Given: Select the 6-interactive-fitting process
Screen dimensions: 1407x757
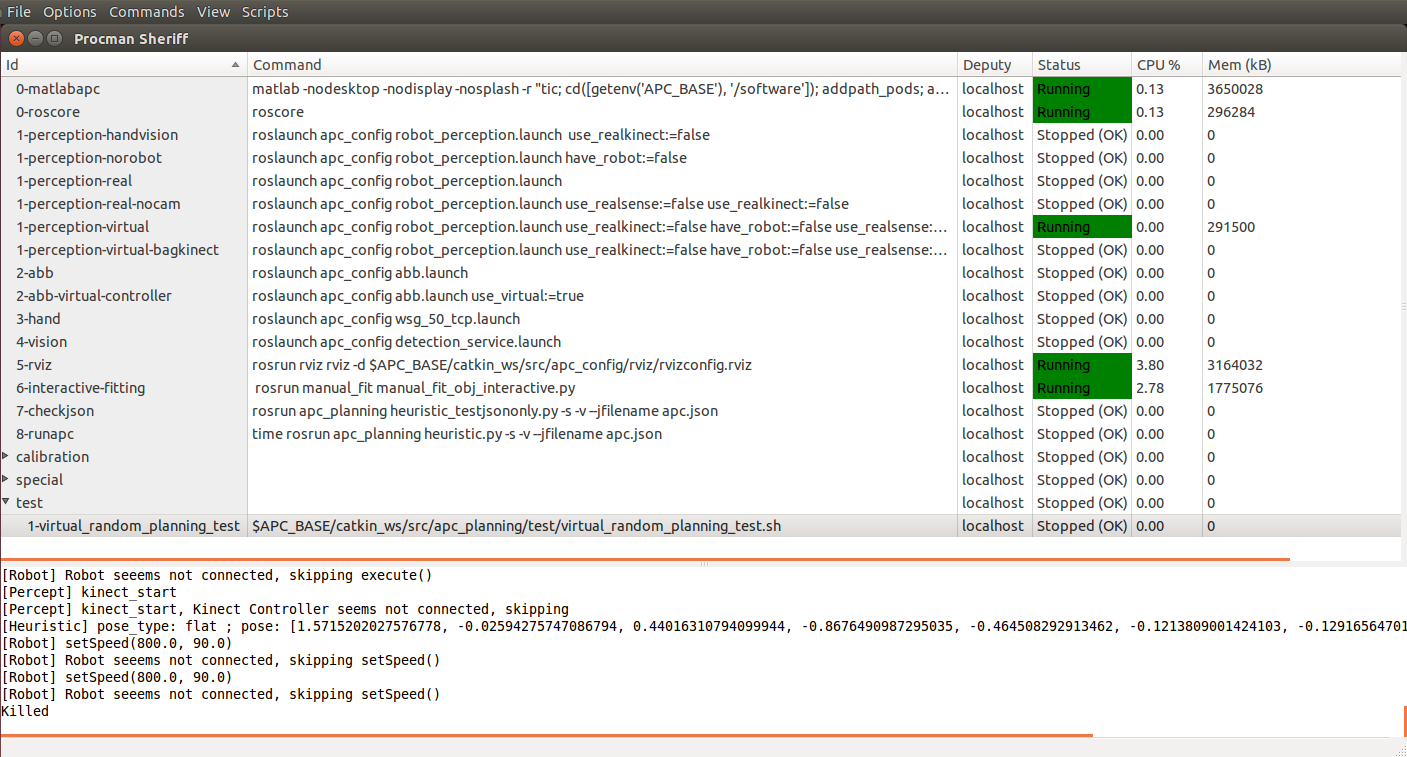Looking at the screenshot, I should pos(80,388).
